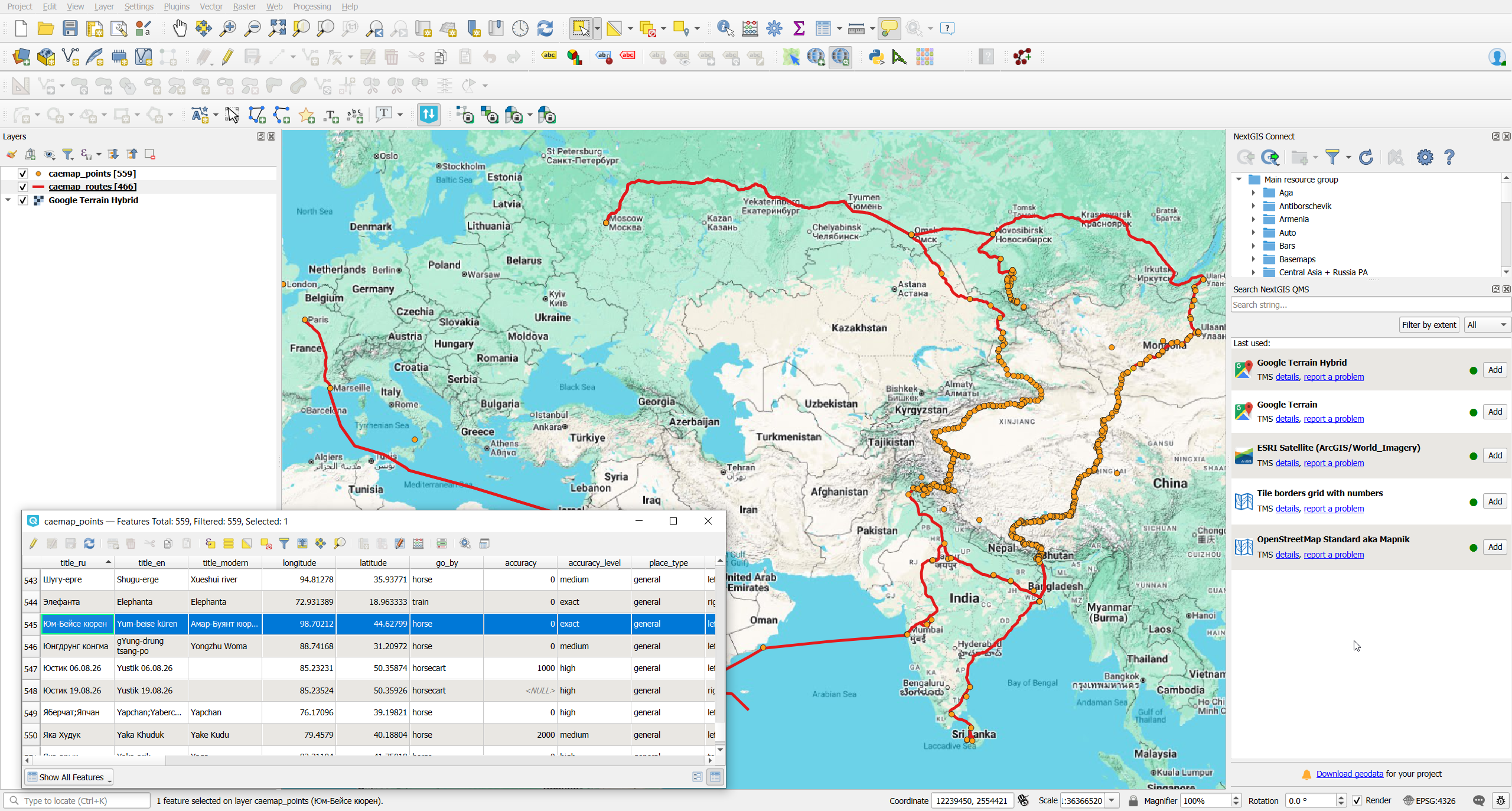Open the Python console
This screenshot has width=1512, height=811.
[x=876, y=57]
